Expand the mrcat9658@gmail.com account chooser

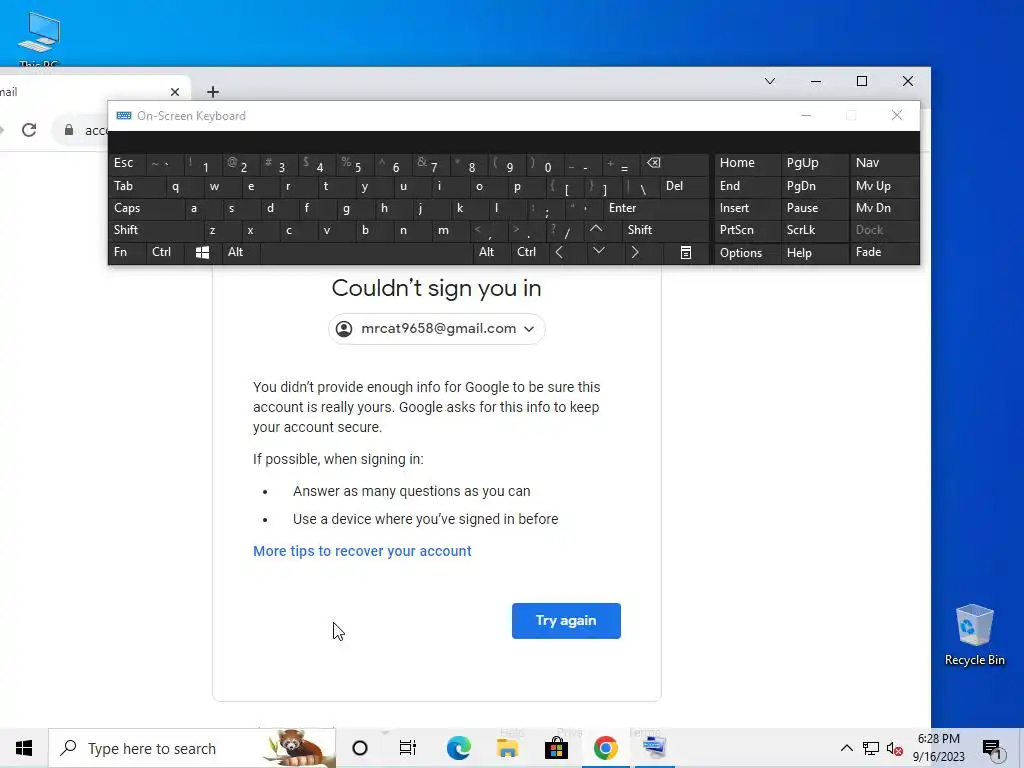pos(436,328)
